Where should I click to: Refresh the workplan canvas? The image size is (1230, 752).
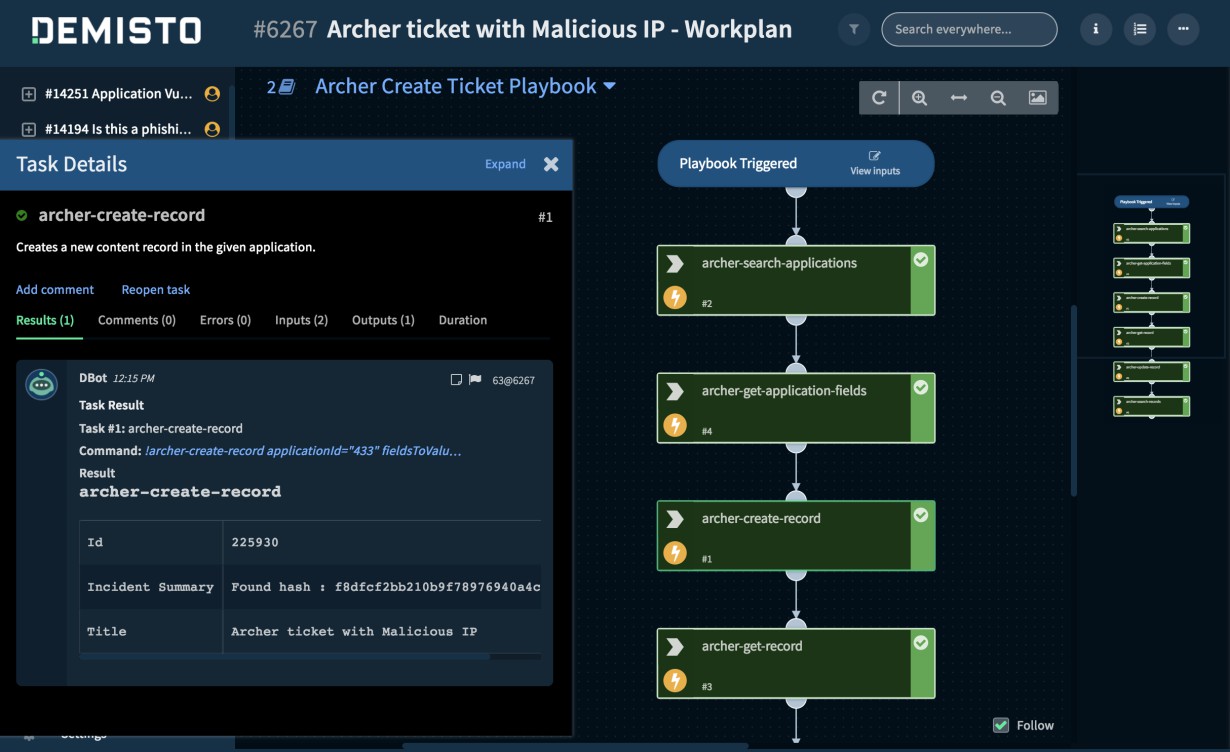pyautogui.click(x=879, y=98)
